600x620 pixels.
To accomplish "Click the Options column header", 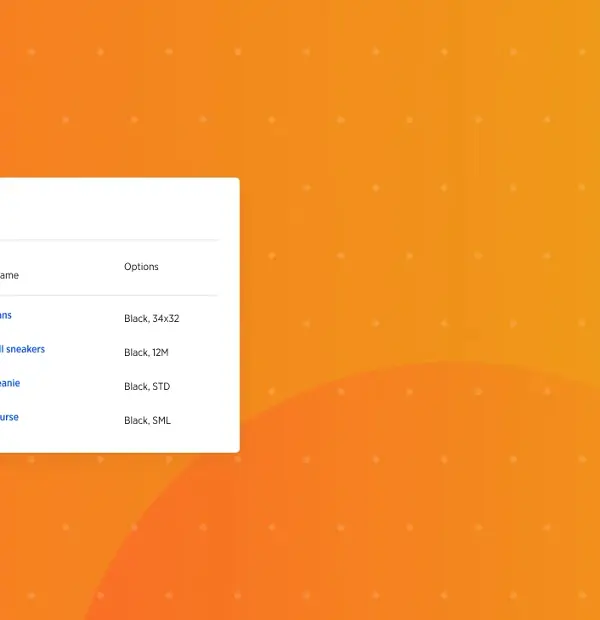I will tap(141, 267).
